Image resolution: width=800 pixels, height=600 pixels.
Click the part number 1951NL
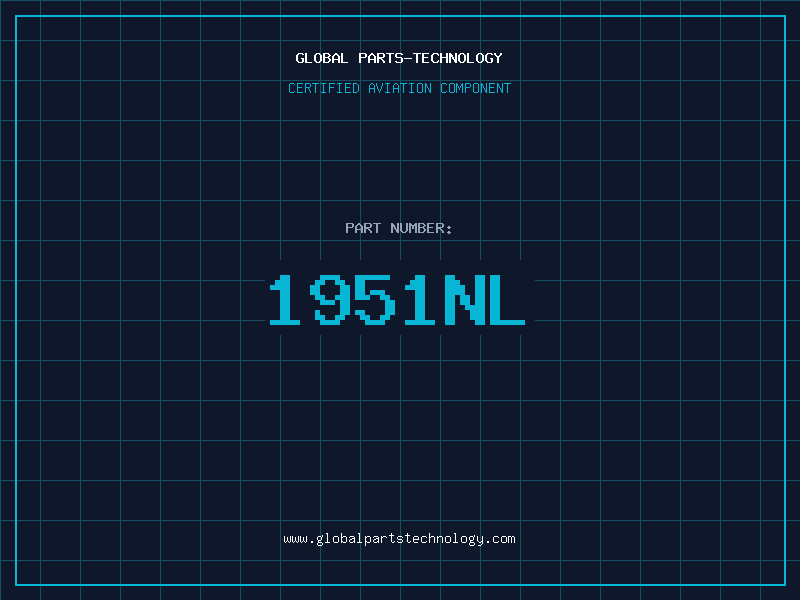point(397,299)
